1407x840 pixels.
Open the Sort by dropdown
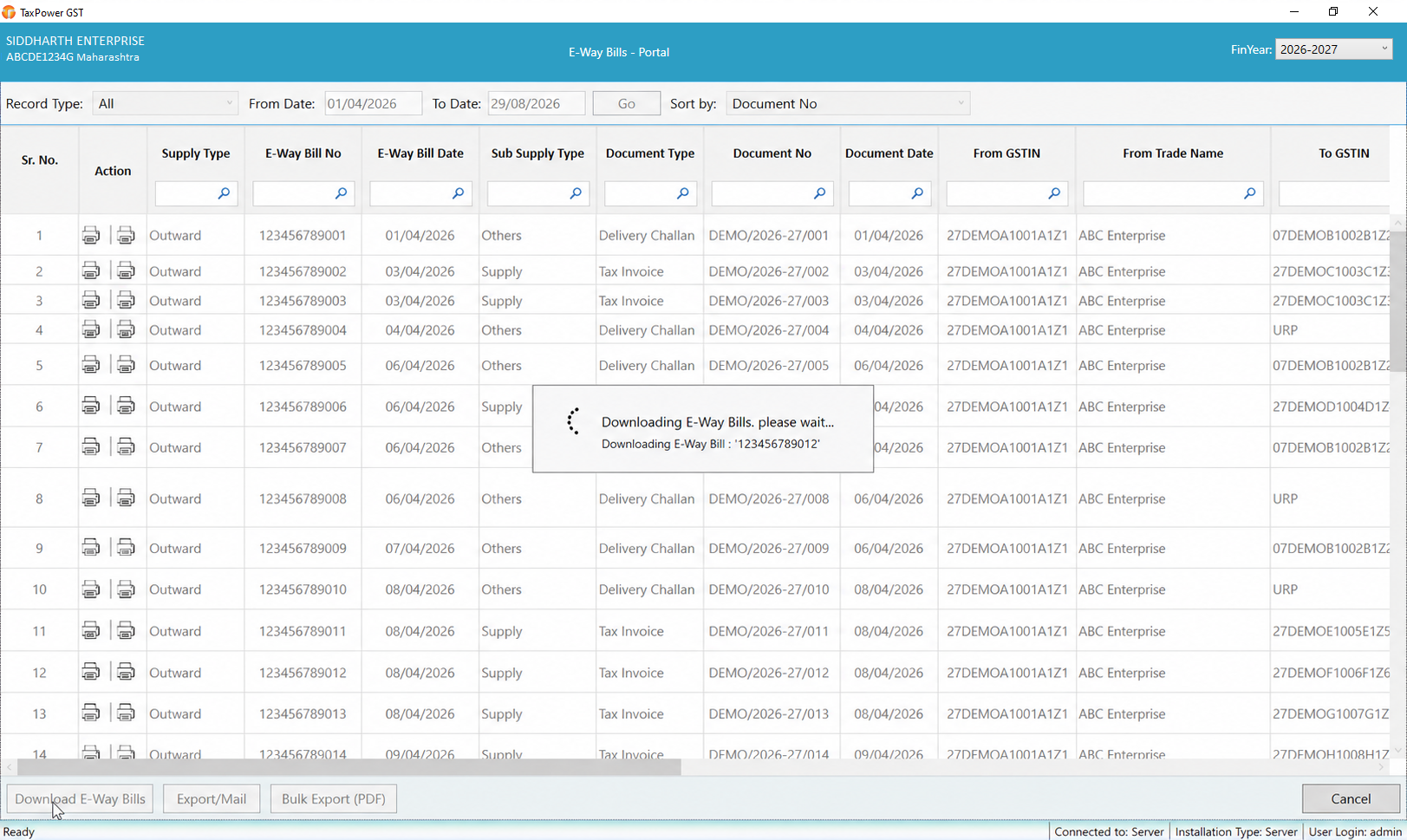848,103
